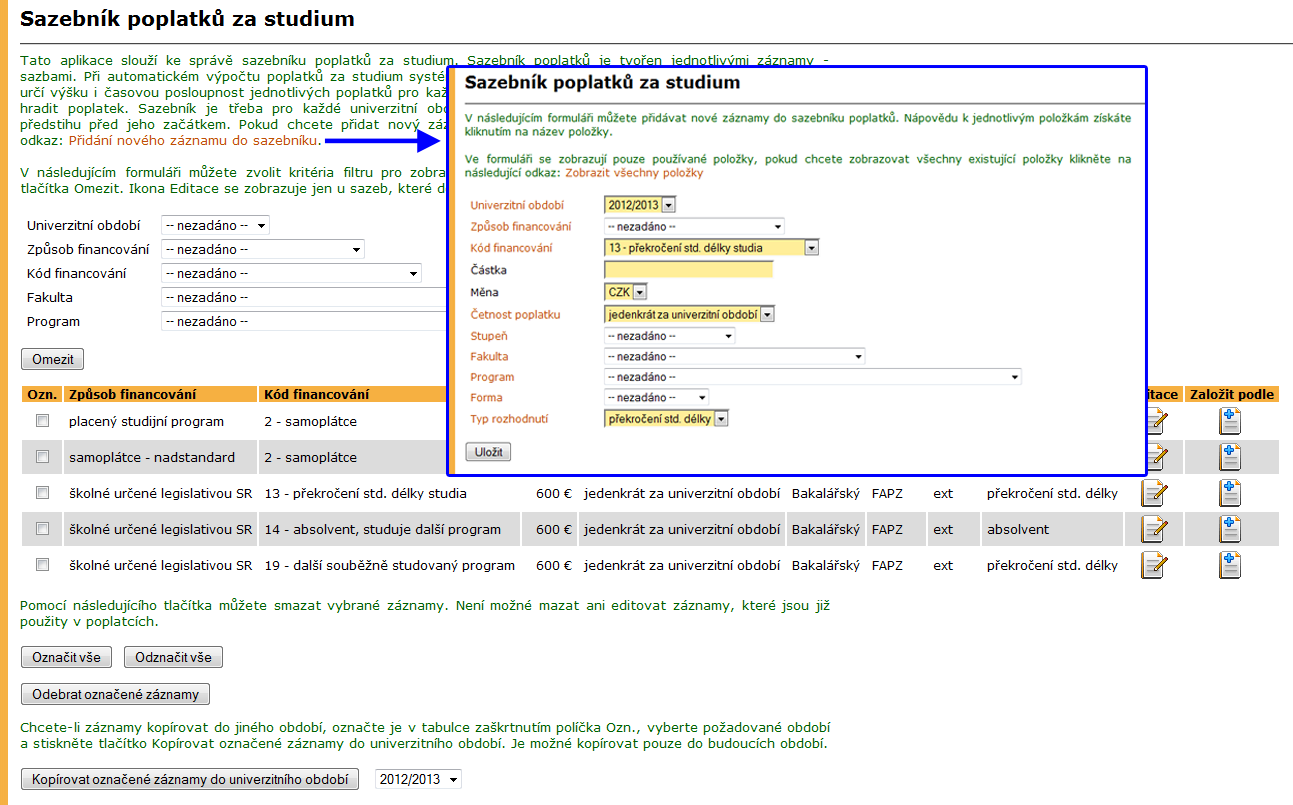Click Kopírovat označené záznamy do univerzitního období

190,780
